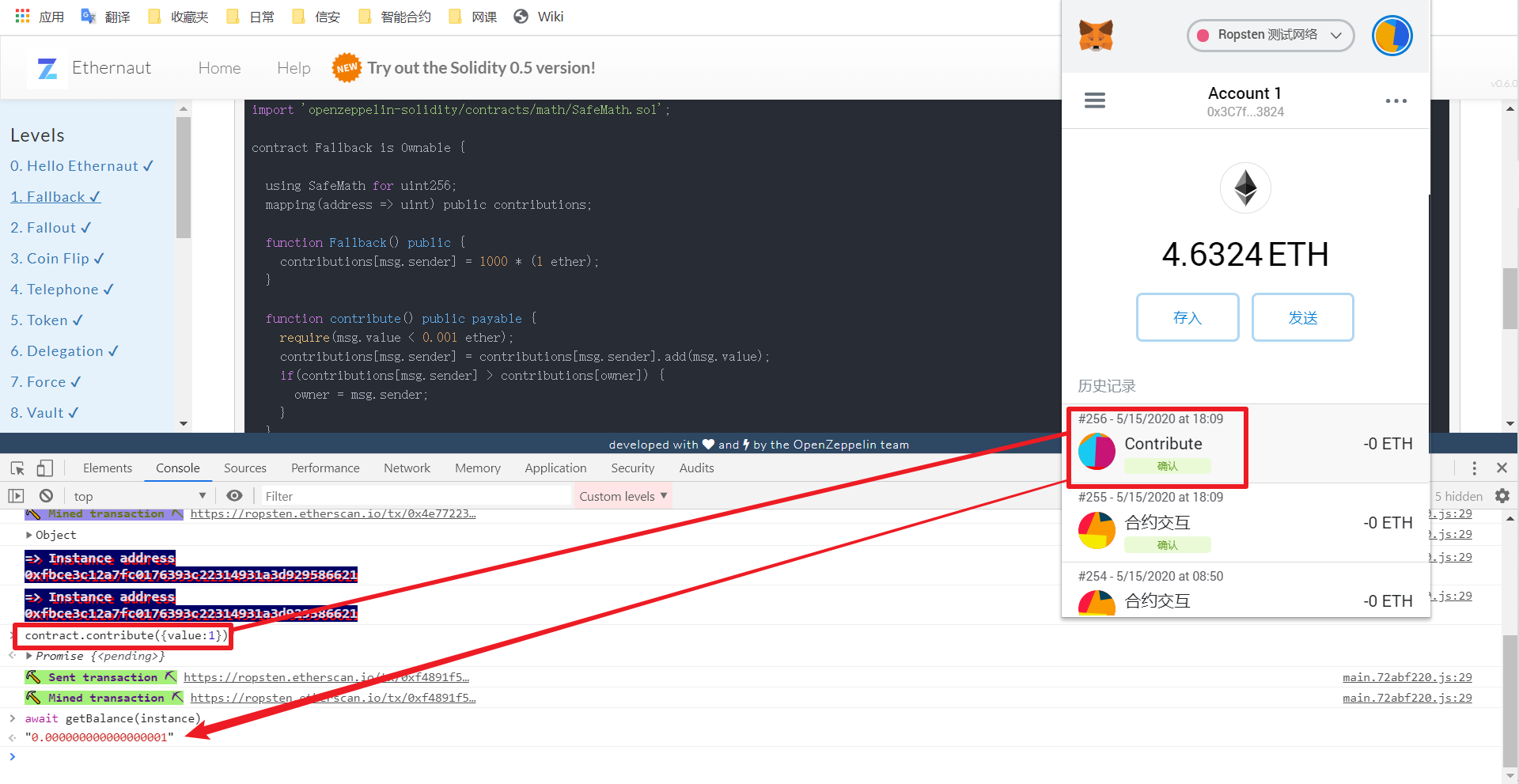
Task: Open the JavaScript context 'top' dropdown
Action: click(x=139, y=496)
